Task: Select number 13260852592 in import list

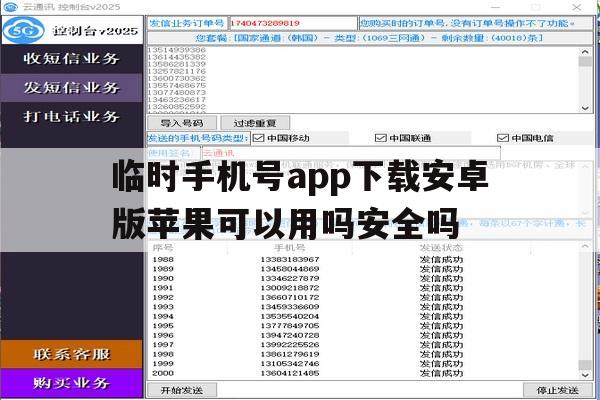Action: tap(177, 106)
